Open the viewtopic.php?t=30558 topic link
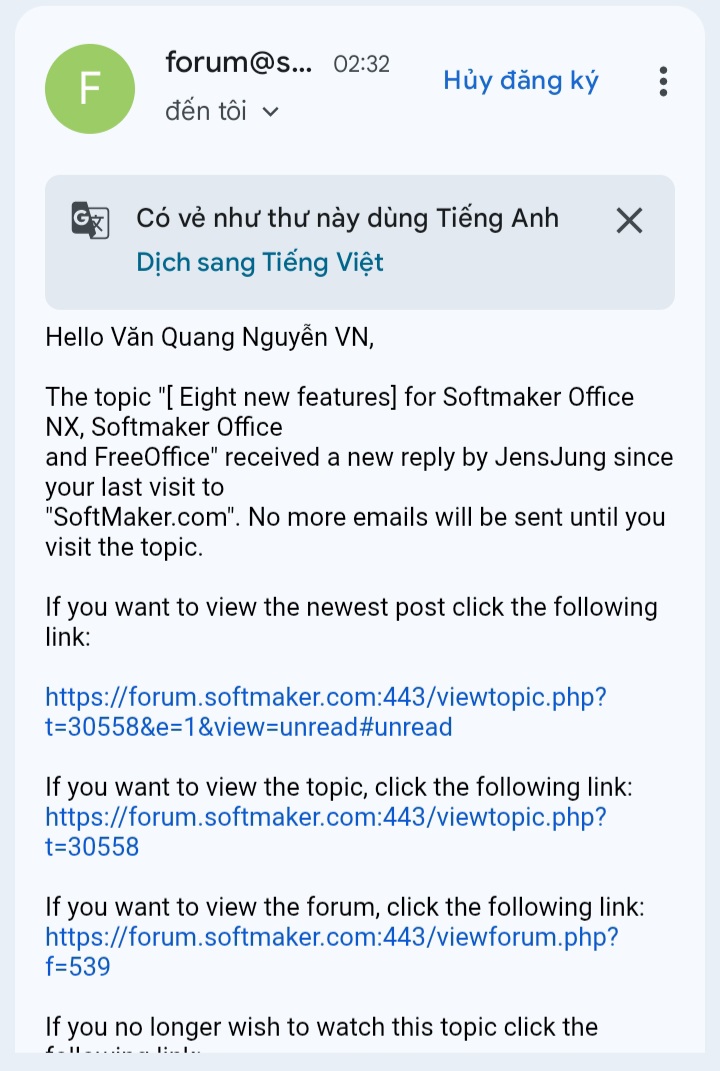The width and height of the screenshot is (720, 1071). 326,831
